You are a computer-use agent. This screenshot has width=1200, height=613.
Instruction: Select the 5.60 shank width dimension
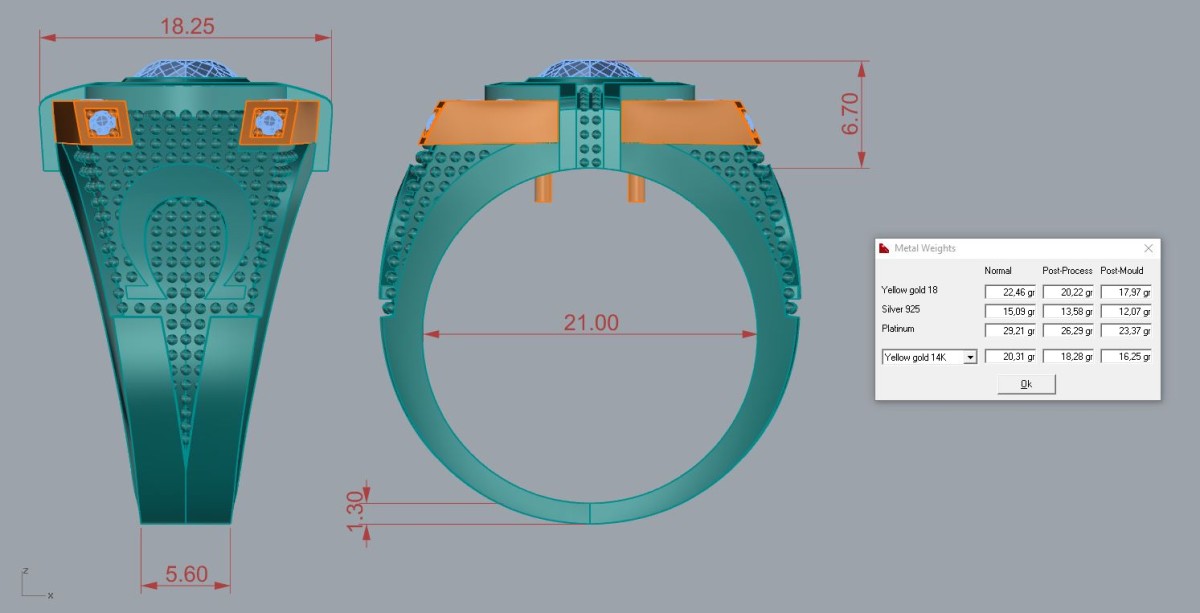click(185, 574)
